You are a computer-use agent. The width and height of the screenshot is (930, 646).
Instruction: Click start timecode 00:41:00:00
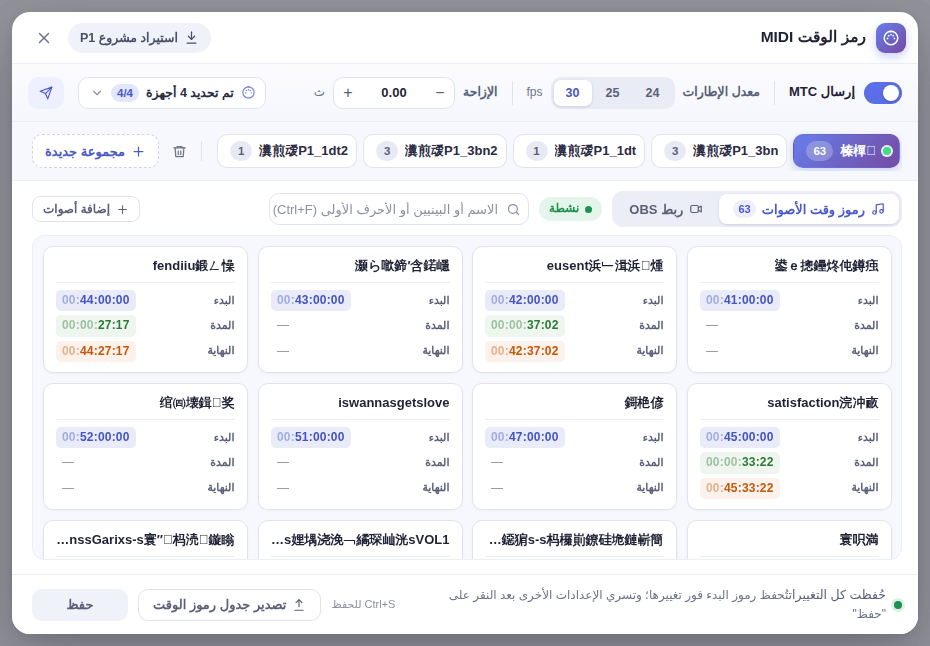click(x=740, y=300)
